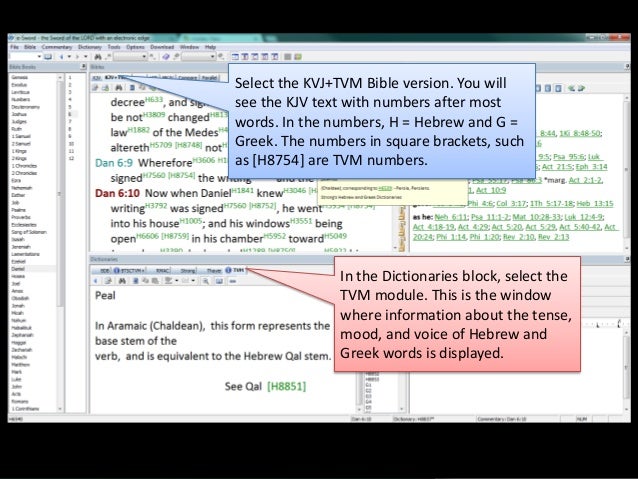The height and width of the screenshot is (479, 638).
Task: Click the binoculars icon in Bible pane toolbar
Action: [118, 87]
